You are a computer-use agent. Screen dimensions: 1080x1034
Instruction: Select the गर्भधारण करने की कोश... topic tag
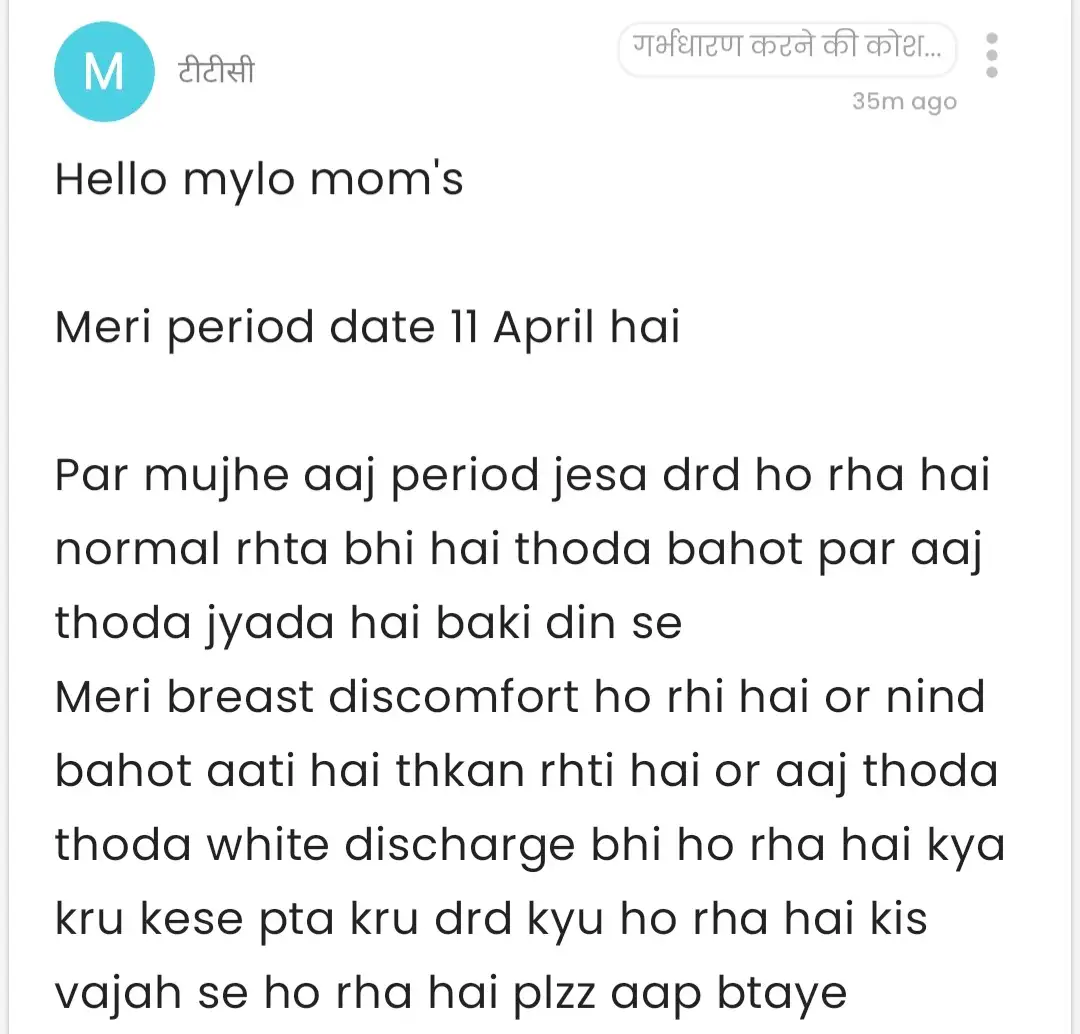pos(787,49)
